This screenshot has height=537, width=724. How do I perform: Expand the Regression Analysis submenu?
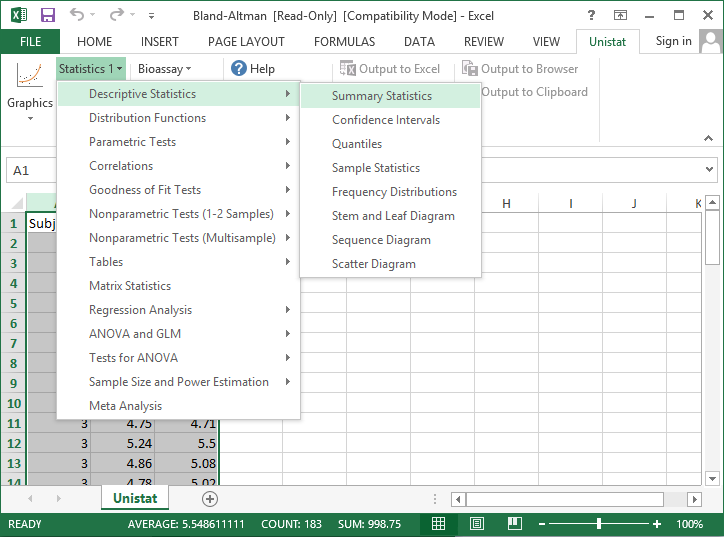coord(178,310)
